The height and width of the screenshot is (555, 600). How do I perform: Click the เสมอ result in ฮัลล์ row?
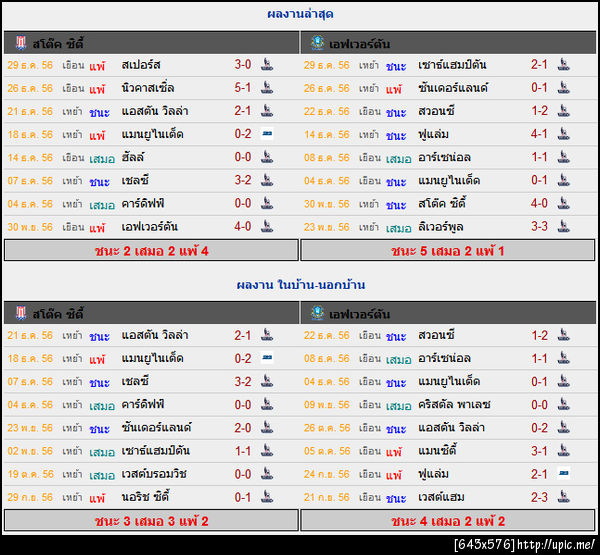pos(102,158)
